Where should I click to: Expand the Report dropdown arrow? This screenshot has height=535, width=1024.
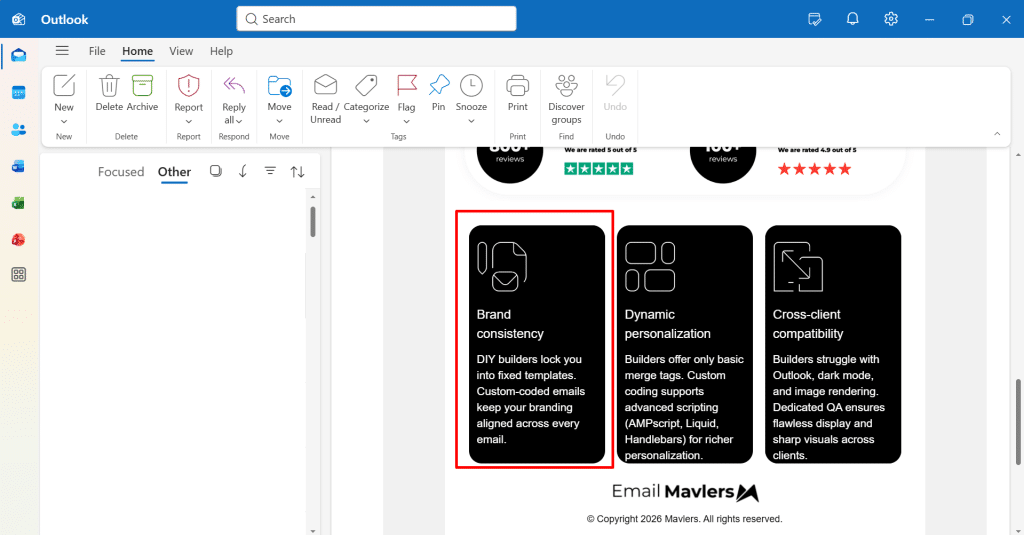coord(189,122)
